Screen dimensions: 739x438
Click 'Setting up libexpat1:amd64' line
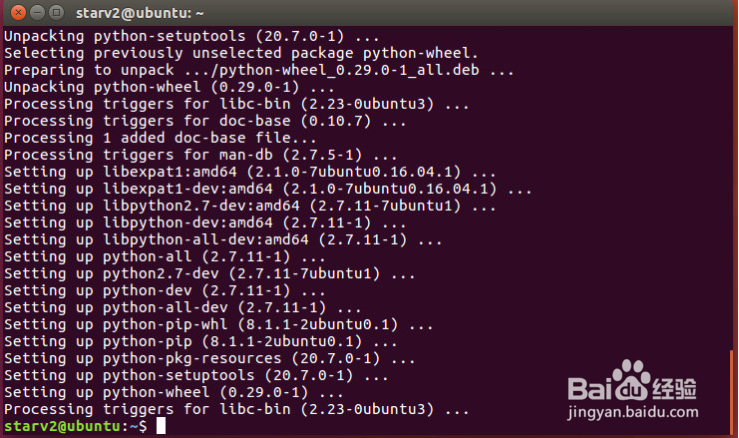click(x=250, y=172)
